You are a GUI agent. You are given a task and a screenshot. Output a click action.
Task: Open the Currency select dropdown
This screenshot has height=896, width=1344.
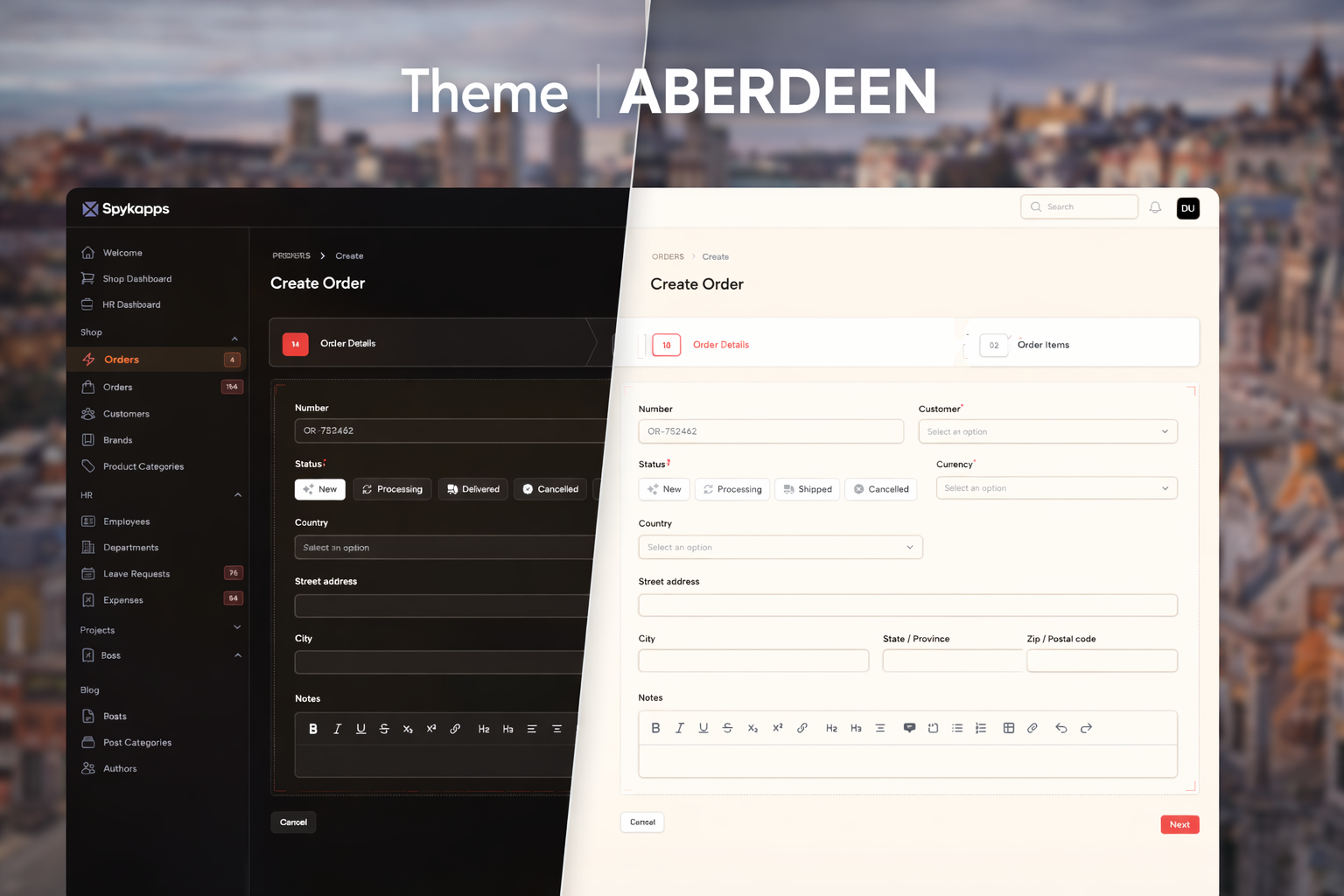(x=1056, y=487)
